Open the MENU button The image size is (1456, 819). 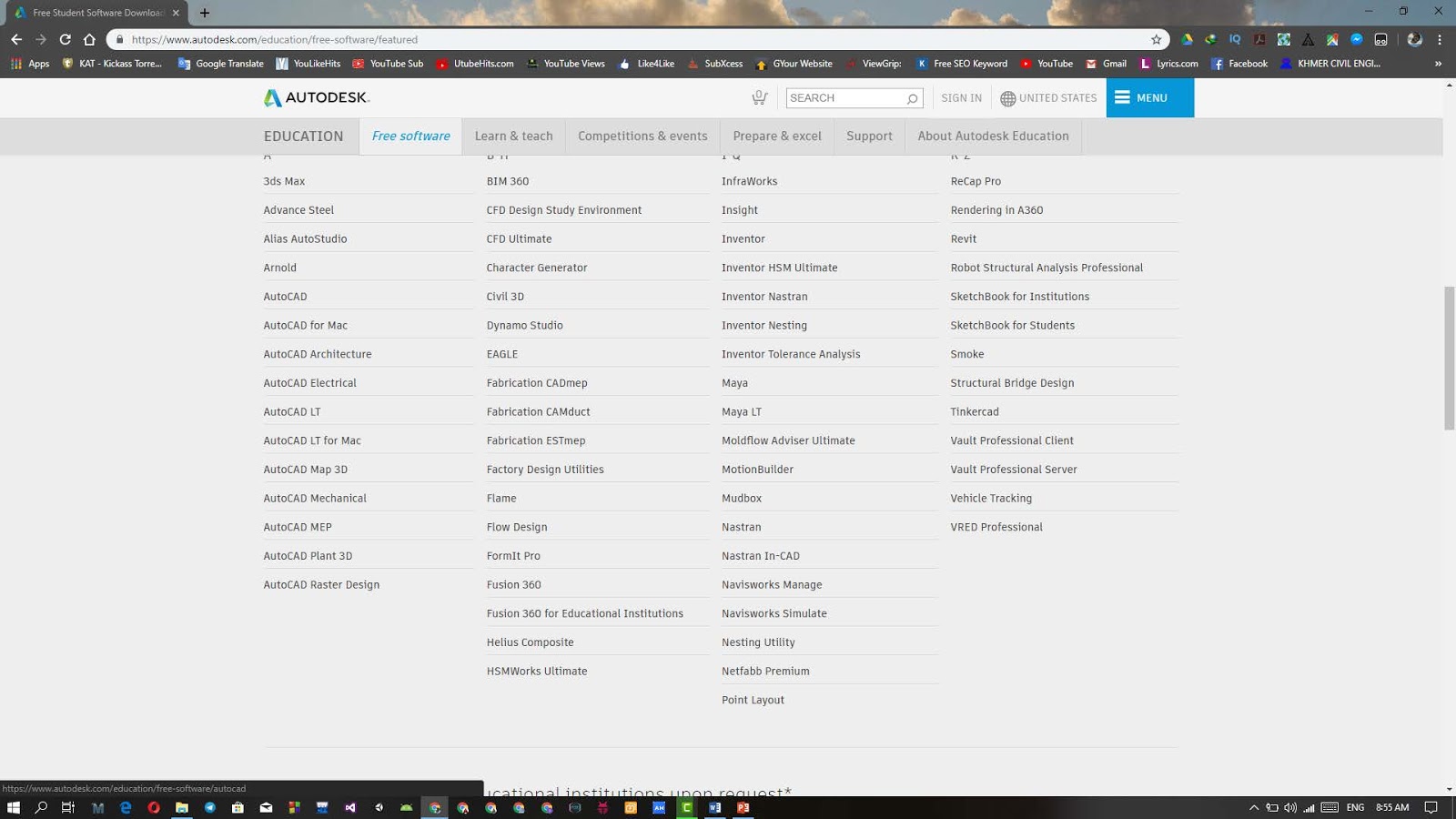point(1150,97)
